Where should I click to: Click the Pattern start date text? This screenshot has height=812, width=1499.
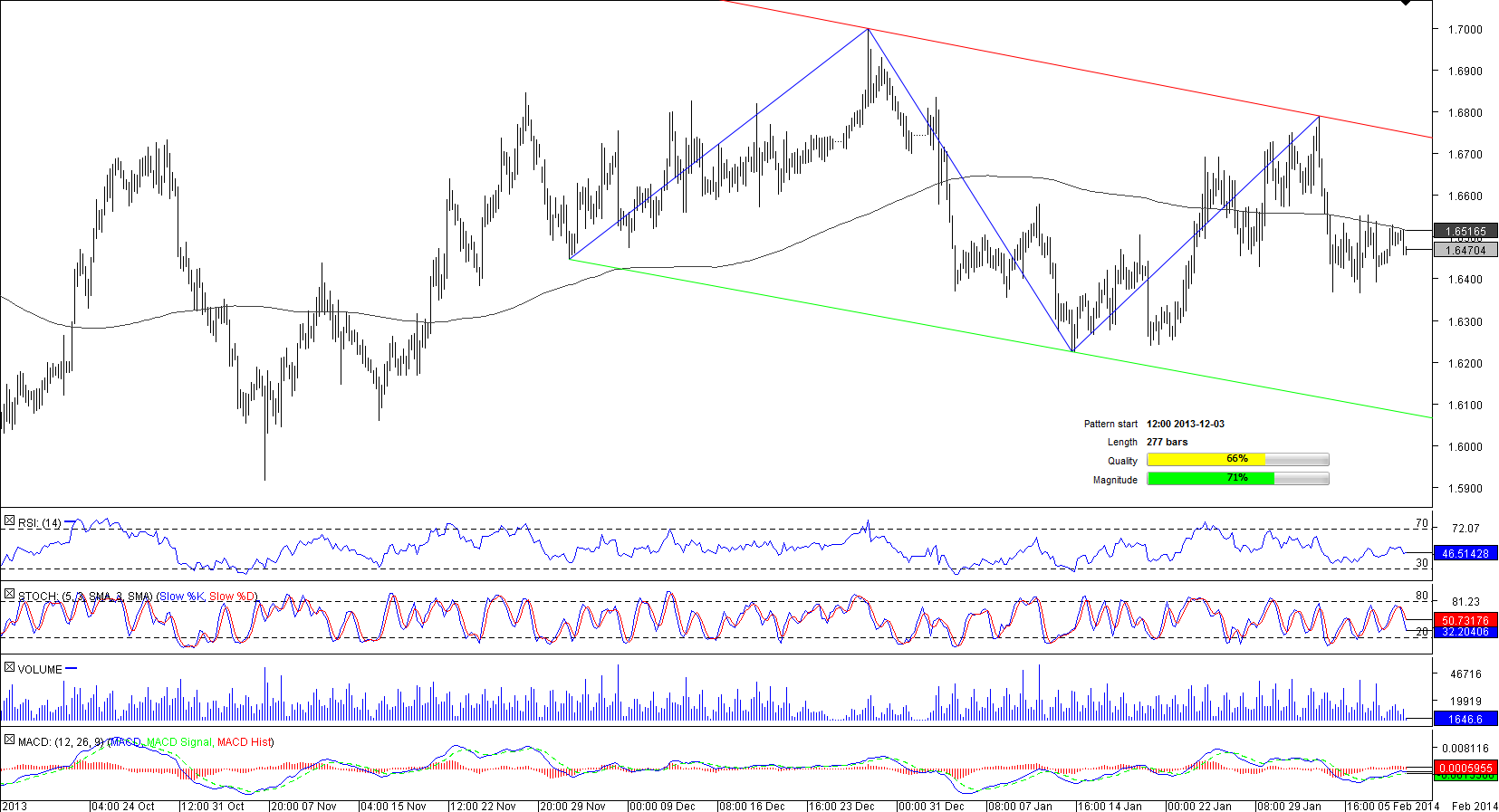[x=1185, y=424]
